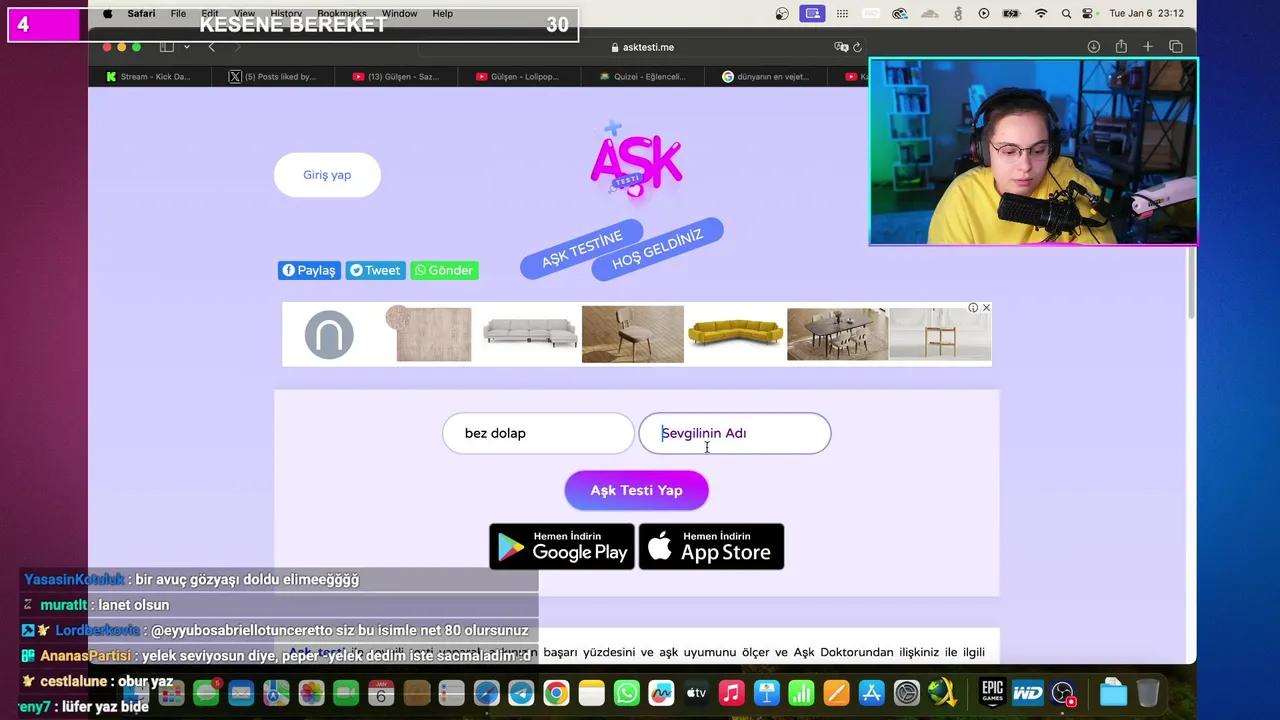Click the asktesti.me address bar
The width and height of the screenshot is (1280, 720).
tap(642, 47)
